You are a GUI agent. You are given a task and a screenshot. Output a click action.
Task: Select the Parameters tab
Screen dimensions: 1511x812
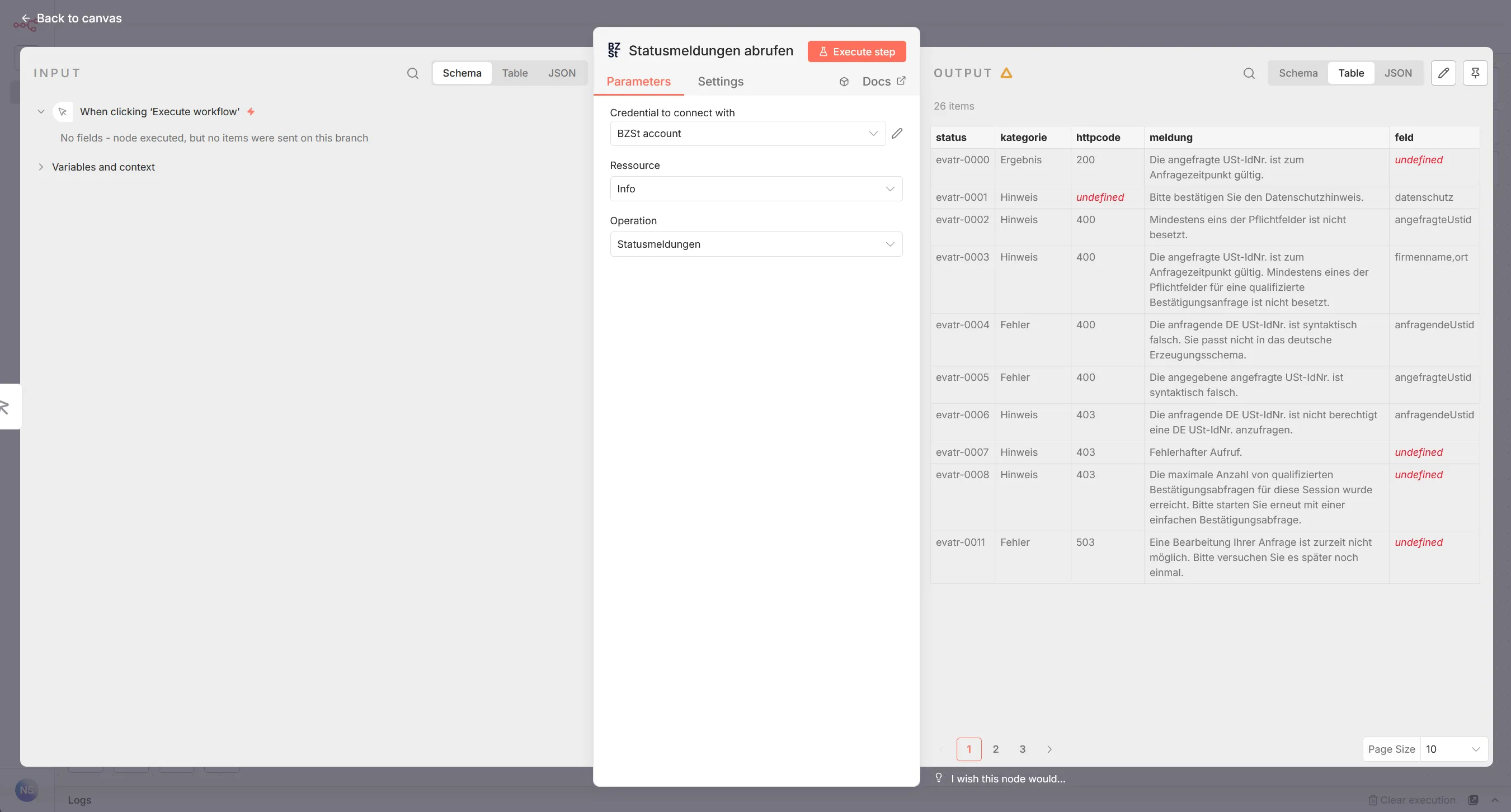coord(638,82)
